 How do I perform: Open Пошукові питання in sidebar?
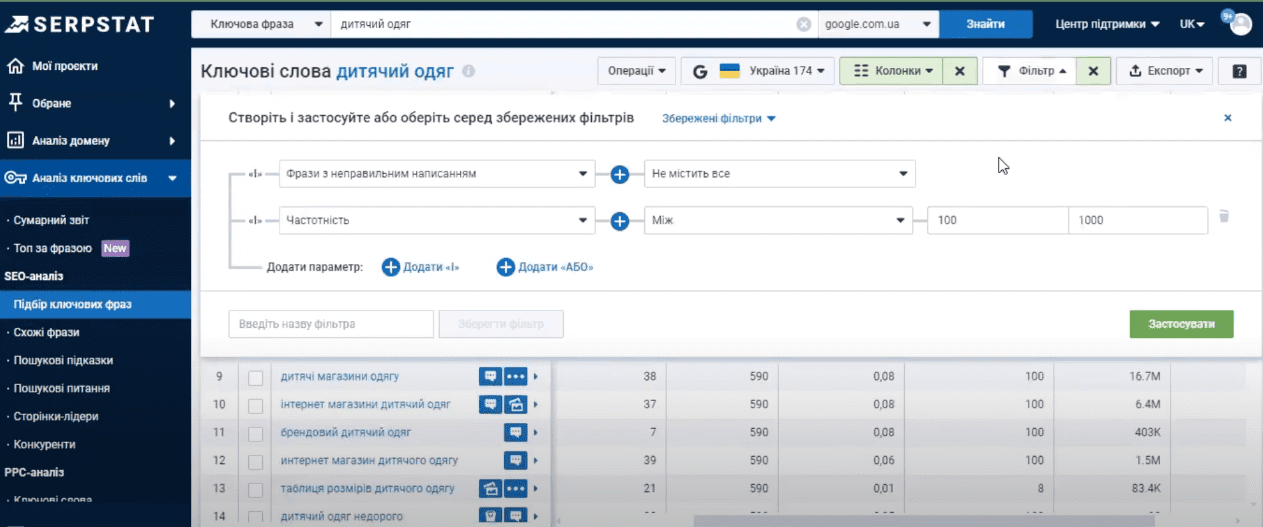(61, 388)
